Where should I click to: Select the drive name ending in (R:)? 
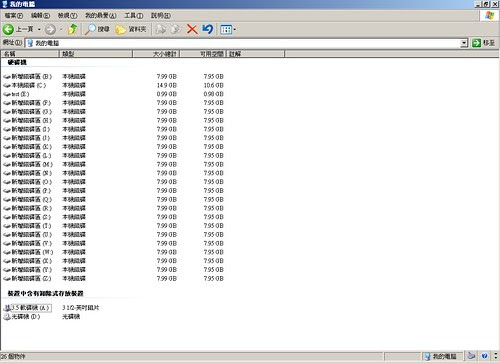pos(32,208)
